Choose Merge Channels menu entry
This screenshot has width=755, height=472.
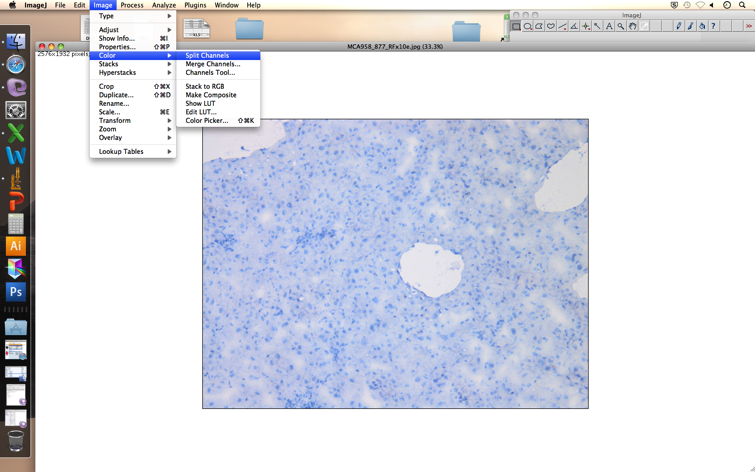213,64
